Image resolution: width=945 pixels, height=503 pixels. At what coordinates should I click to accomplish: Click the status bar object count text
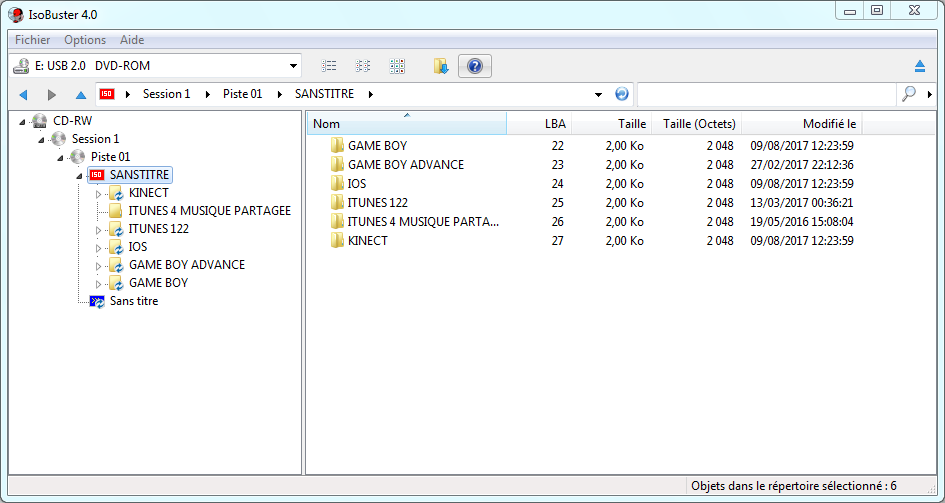coord(794,486)
